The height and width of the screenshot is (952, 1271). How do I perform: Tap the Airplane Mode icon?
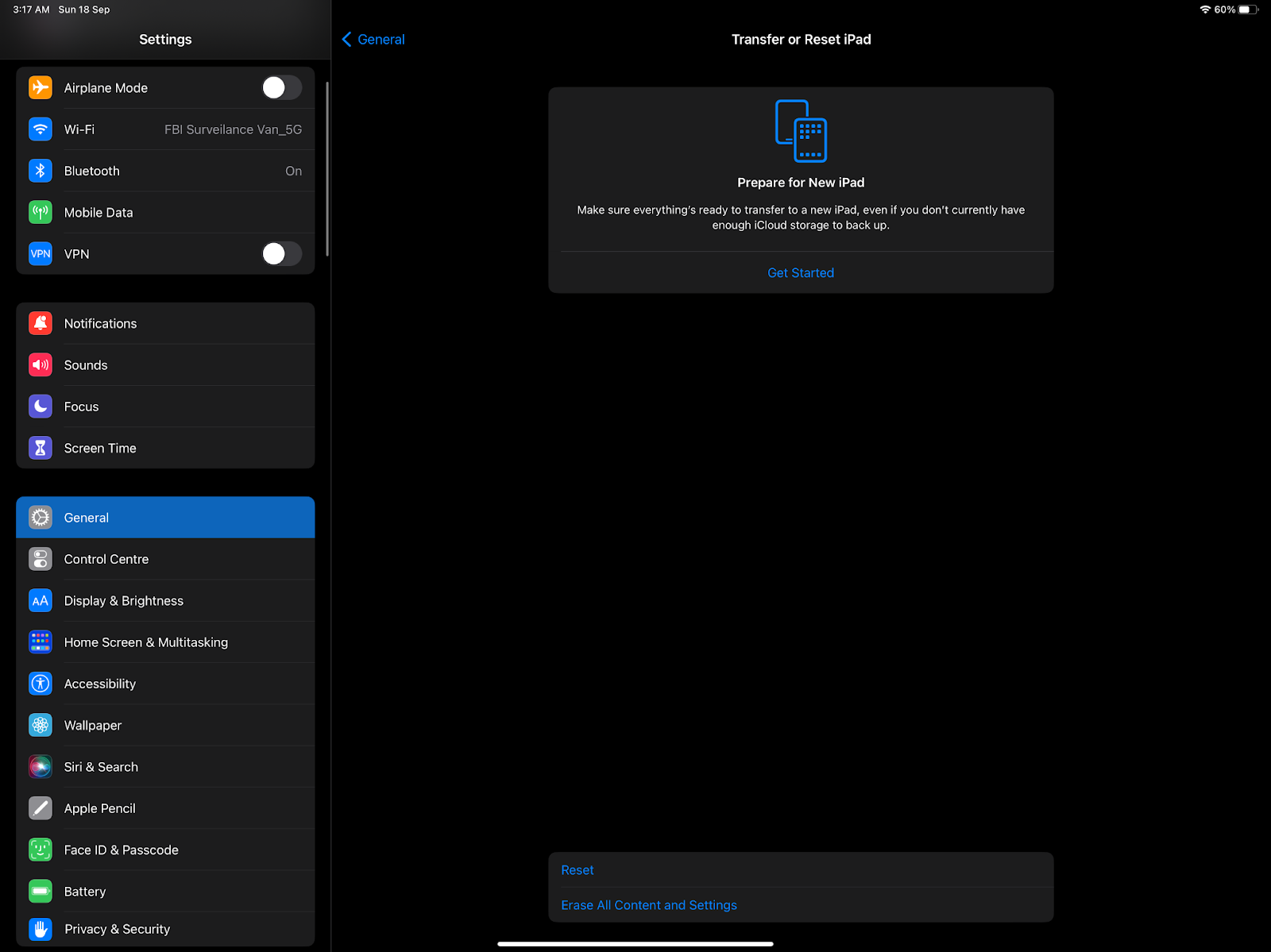tap(41, 87)
